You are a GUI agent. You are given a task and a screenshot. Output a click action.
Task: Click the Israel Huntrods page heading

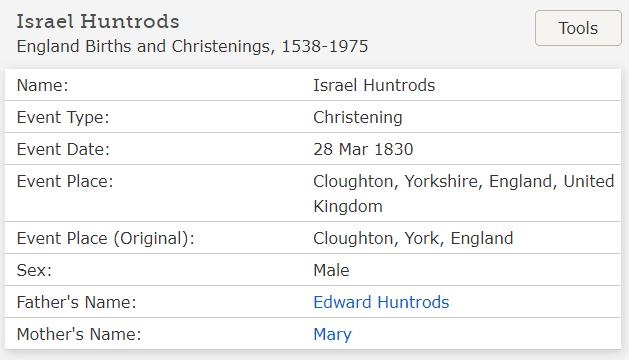pos(97,21)
